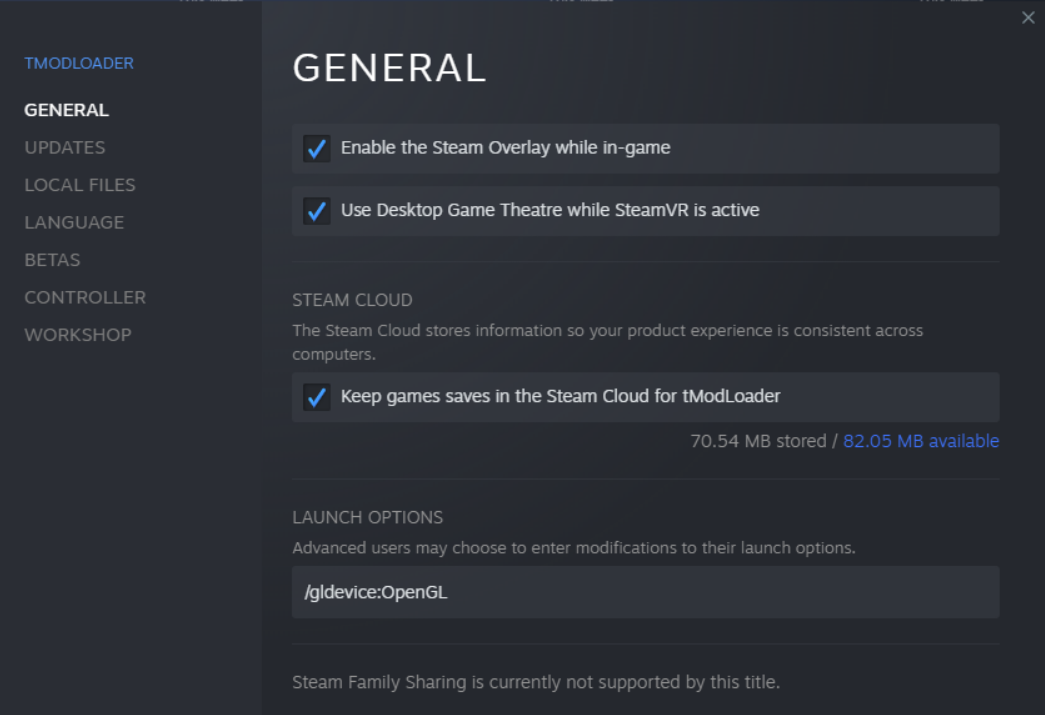Screen dimensions: 1045x715
Task: Select the GENERAL tab in sidebar
Action: [67, 110]
